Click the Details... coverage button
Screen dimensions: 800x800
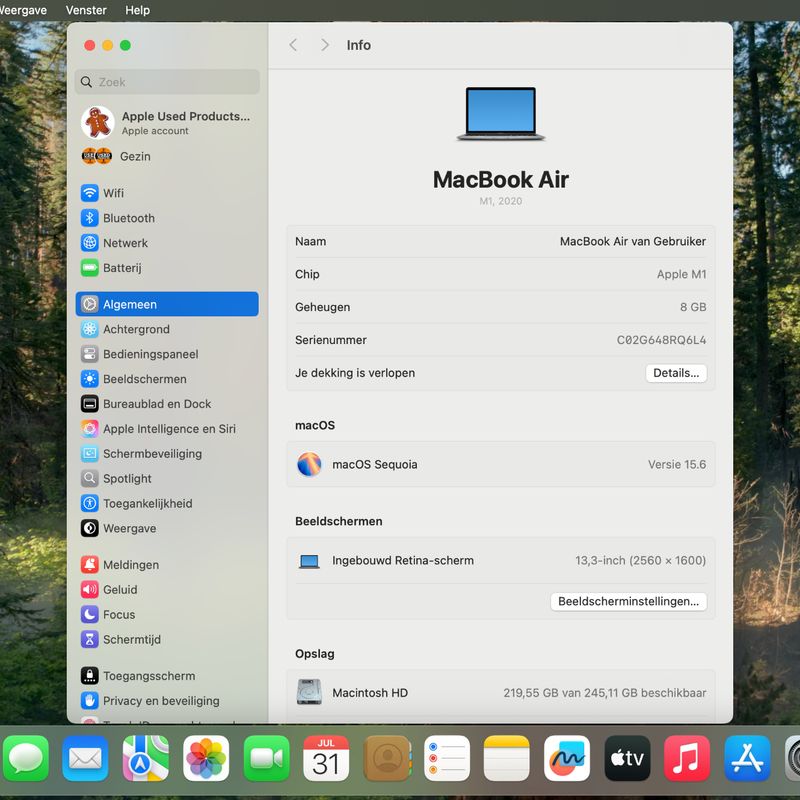(676, 373)
